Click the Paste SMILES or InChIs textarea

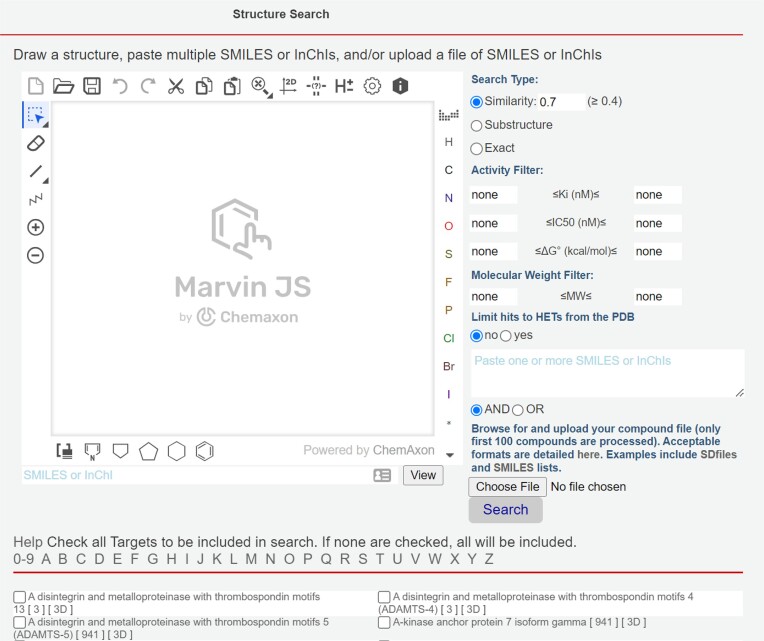607,373
